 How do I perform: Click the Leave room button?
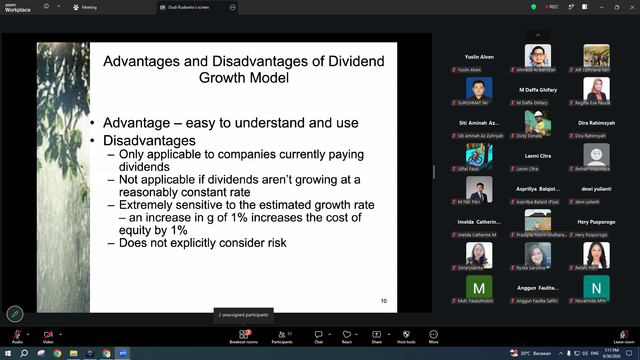coord(624,337)
